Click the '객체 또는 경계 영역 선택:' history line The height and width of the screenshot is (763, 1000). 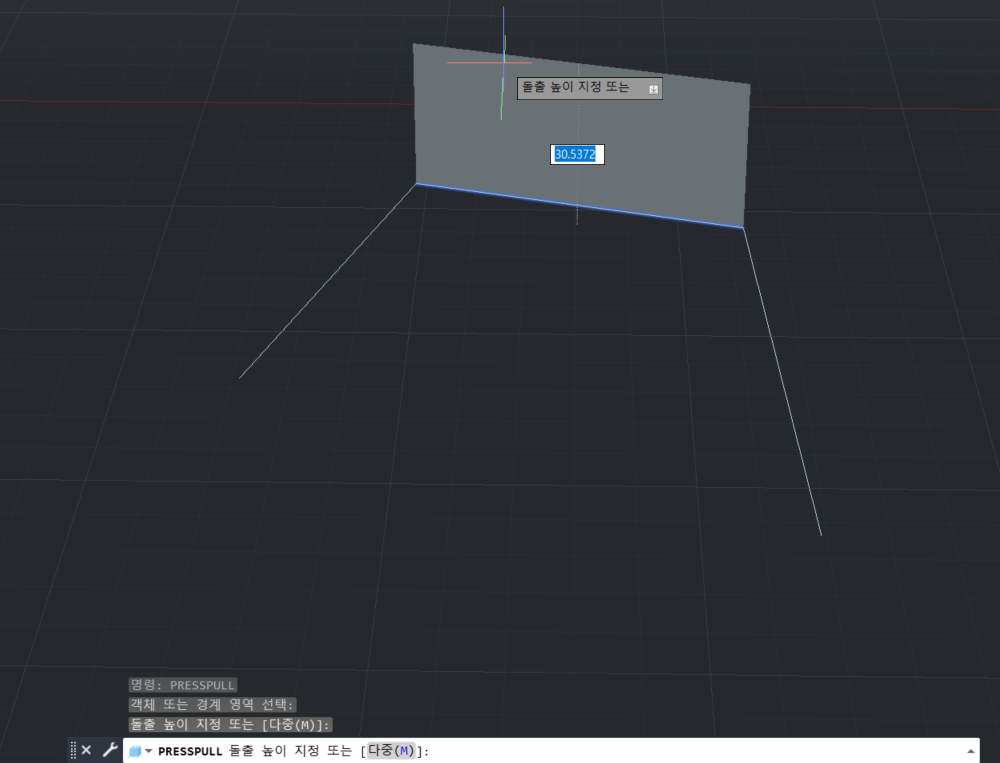point(212,705)
